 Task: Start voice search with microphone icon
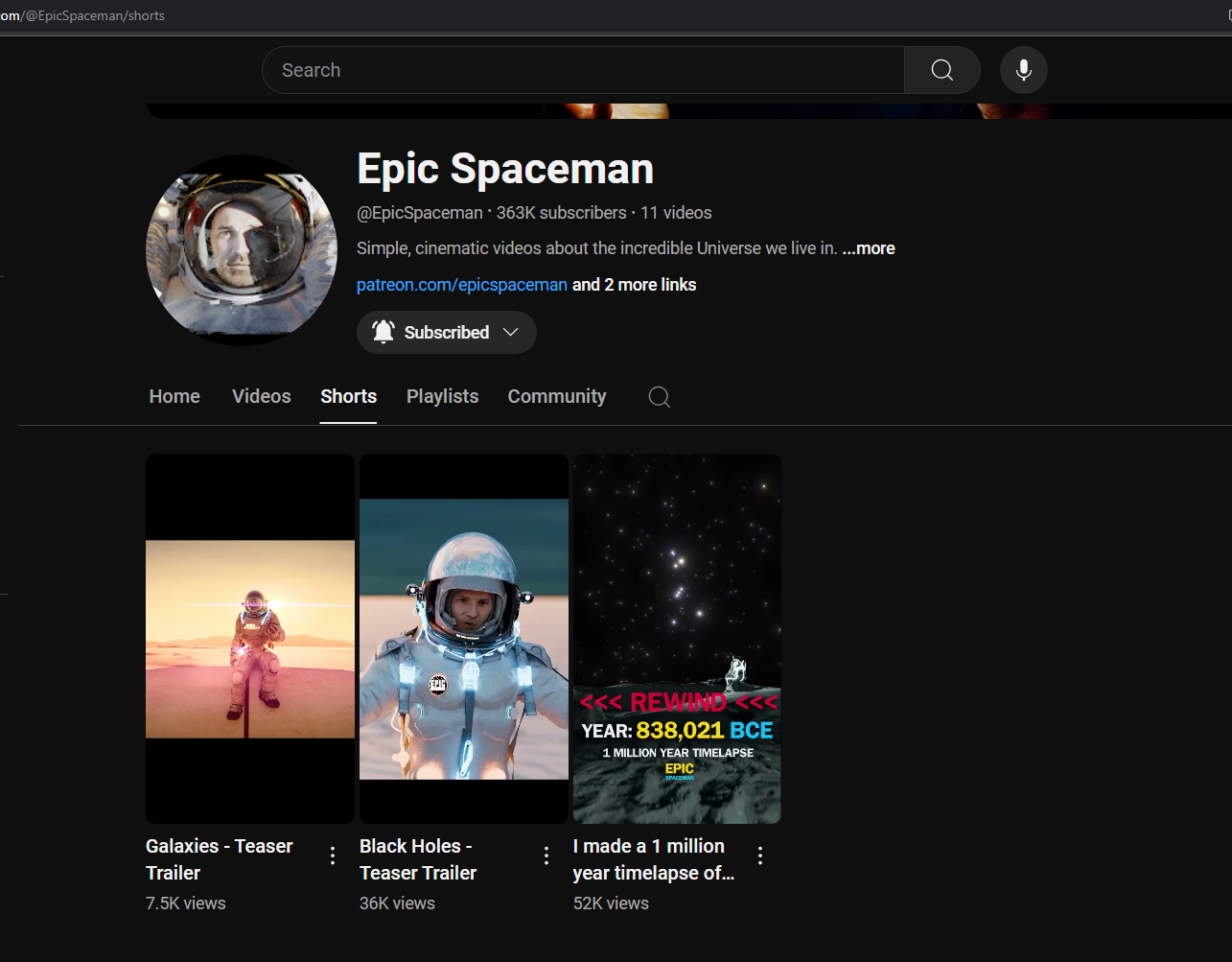pos(1024,70)
